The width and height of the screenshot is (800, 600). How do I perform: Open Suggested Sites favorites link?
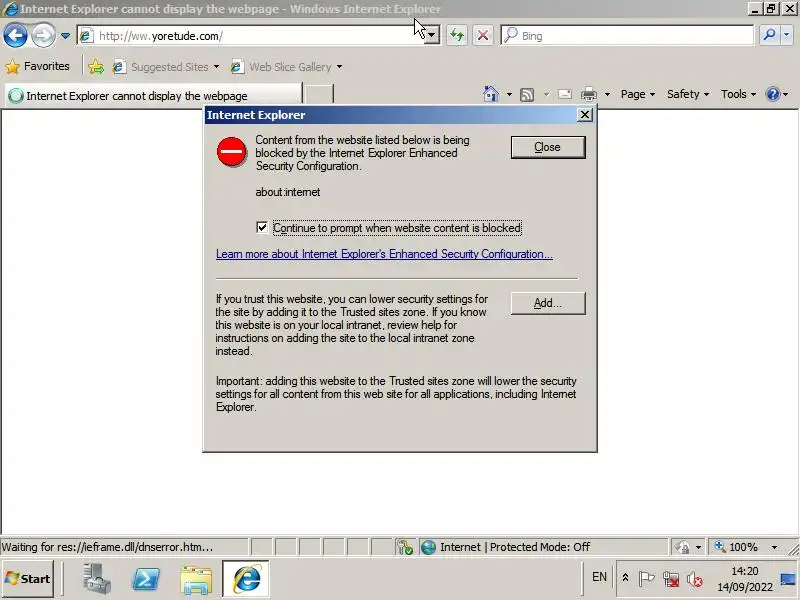pyautogui.click(x=166, y=67)
